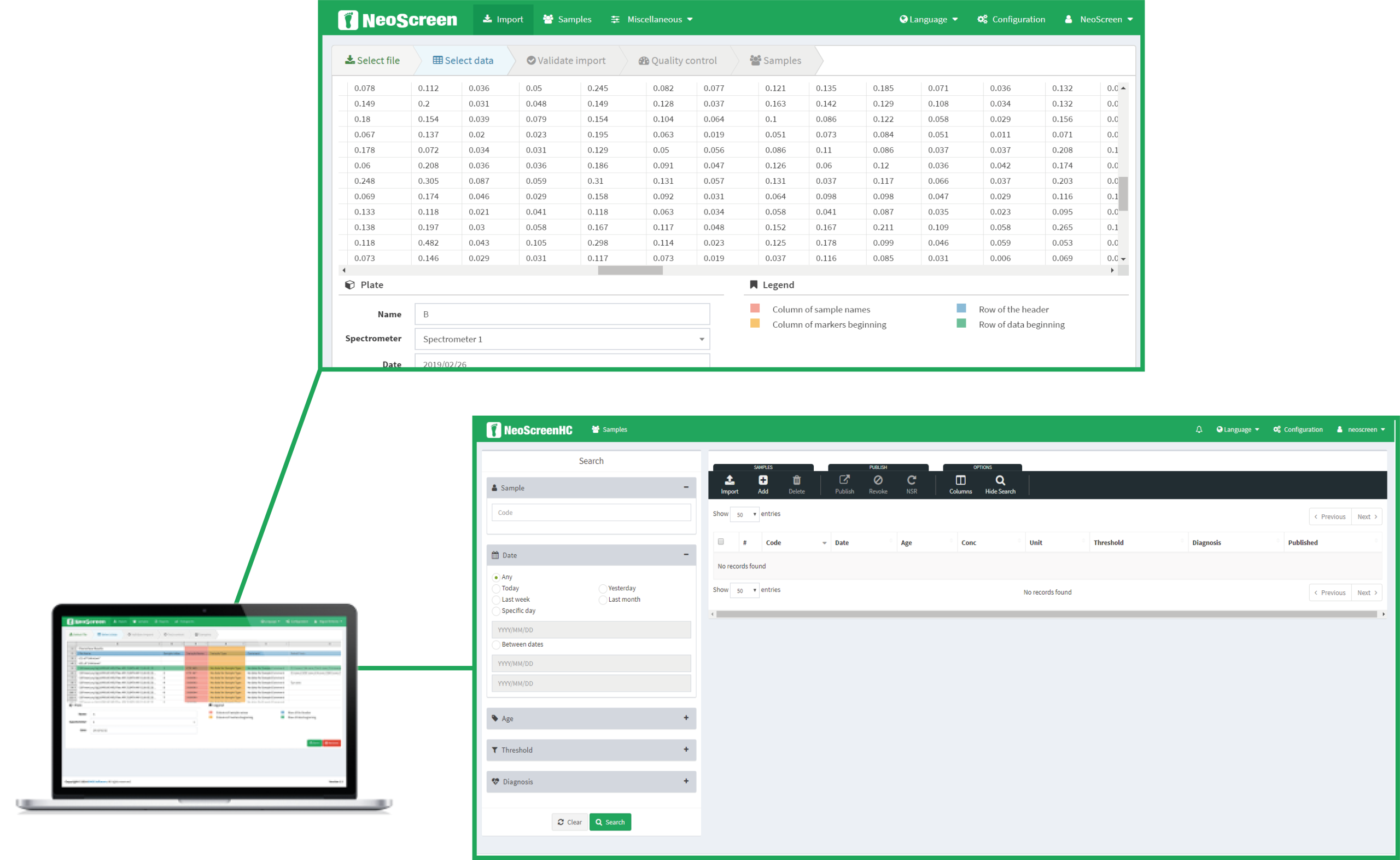The height and width of the screenshot is (860, 1400).
Task: Click the NeoScreen logo in top window
Action: 398,20
